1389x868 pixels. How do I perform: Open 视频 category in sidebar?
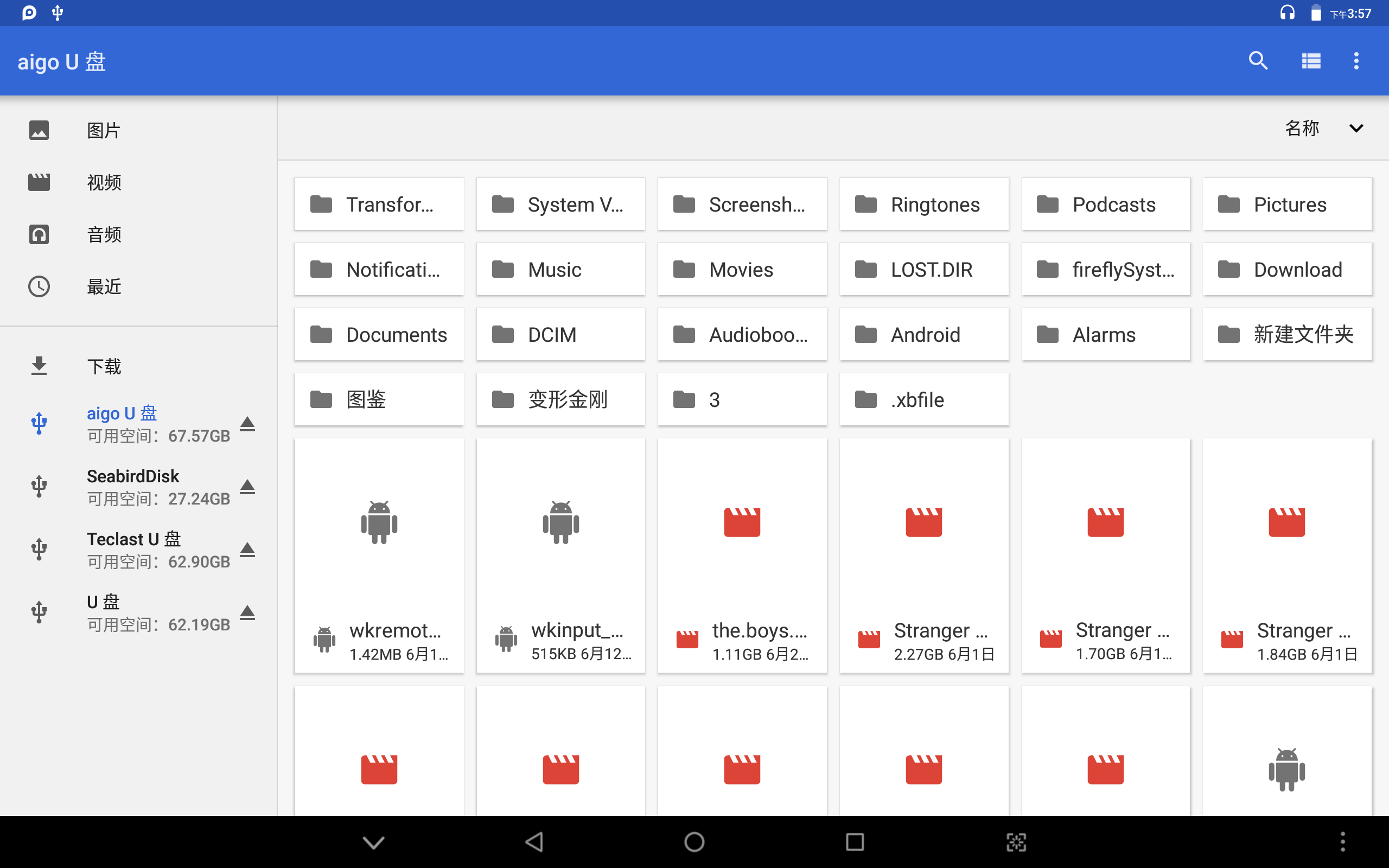(x=138, y=183)
